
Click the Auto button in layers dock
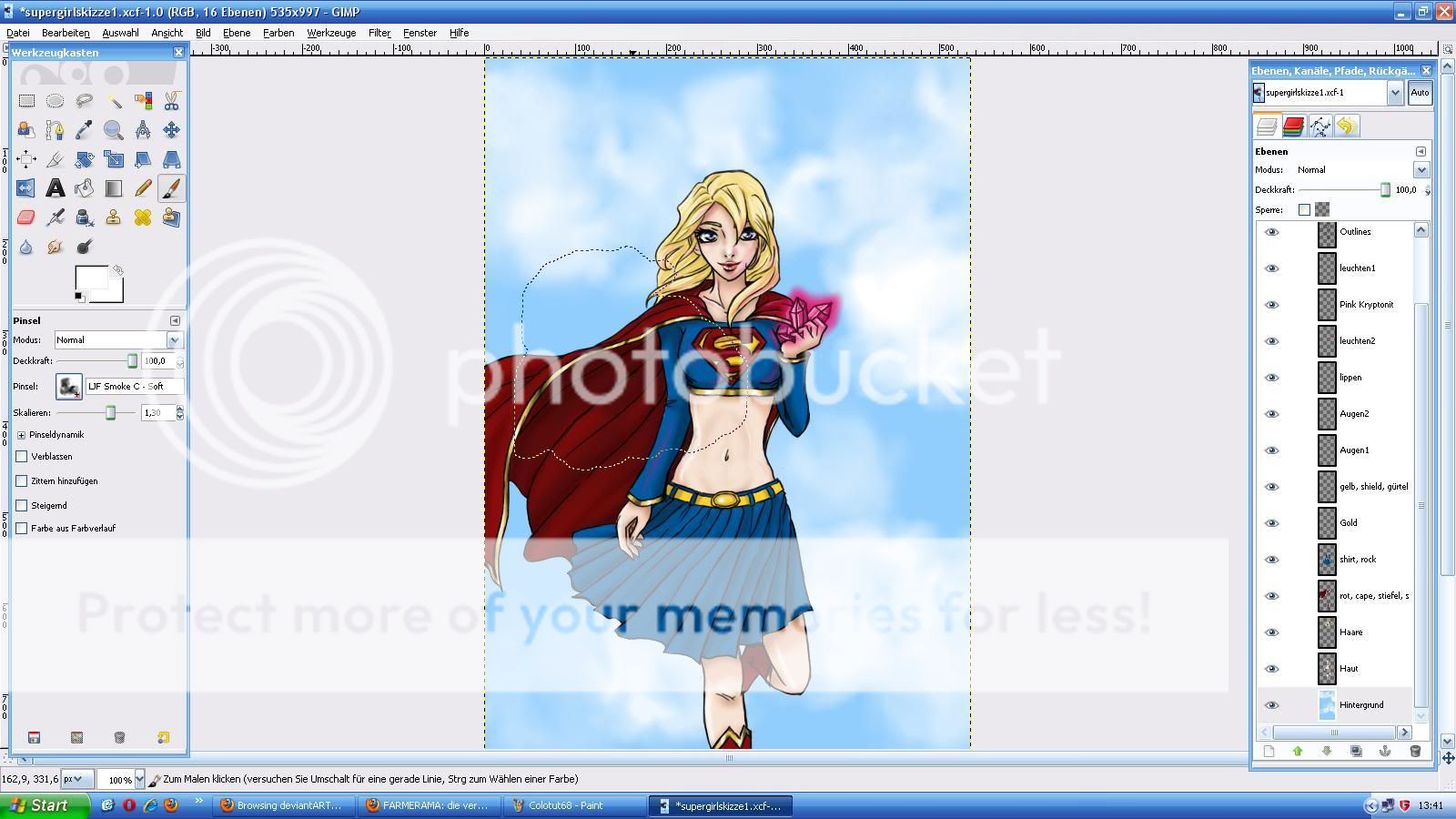1420,92
